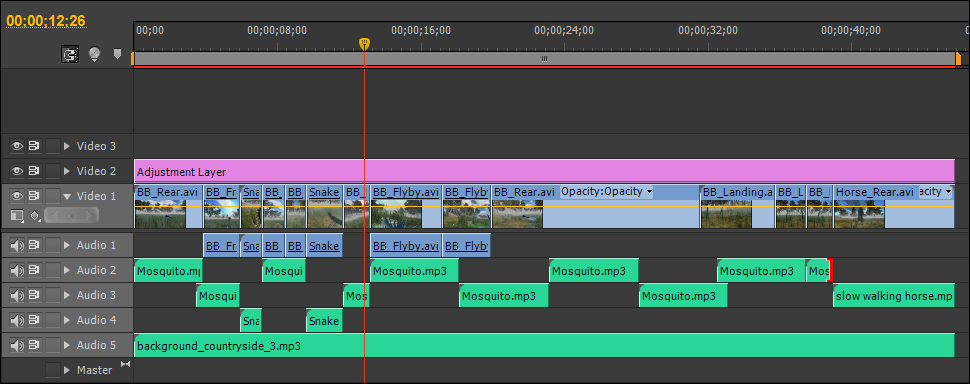Click the Add-Remove Keyframe button for Video 1
Image resolution: width=970 pixels, height=384 pixels.
(72, 216)
